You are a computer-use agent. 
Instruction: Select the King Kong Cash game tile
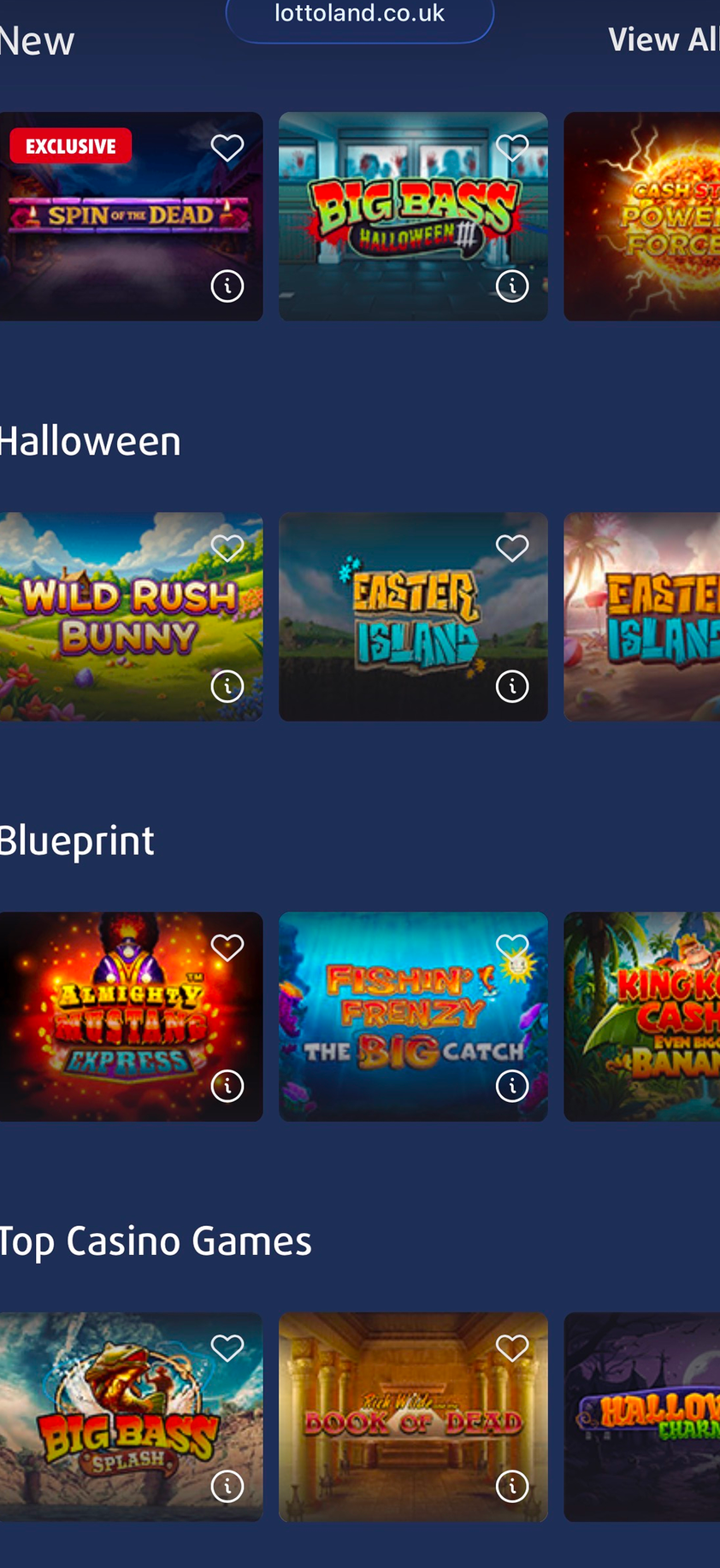click(642, 1017)
